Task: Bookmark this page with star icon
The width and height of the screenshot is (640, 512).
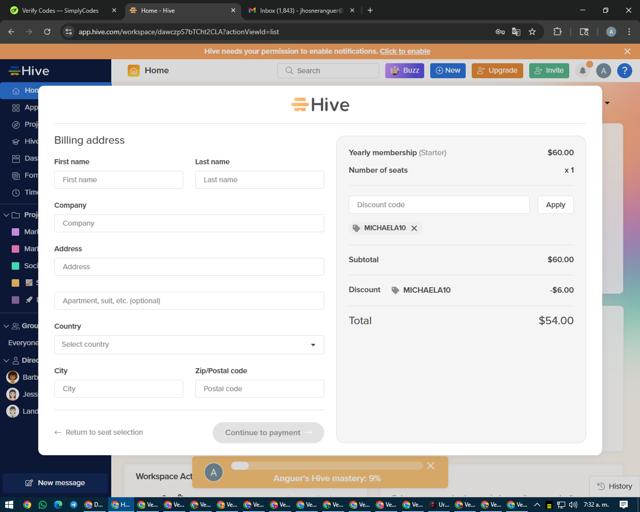Action: point(532,32)
